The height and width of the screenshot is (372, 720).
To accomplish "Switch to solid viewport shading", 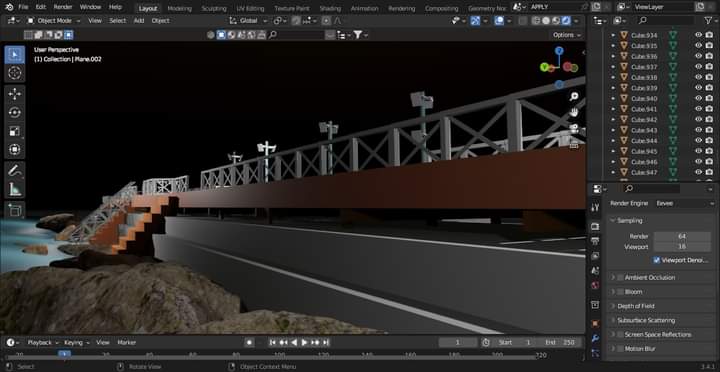I will click(x=546, y=21).
